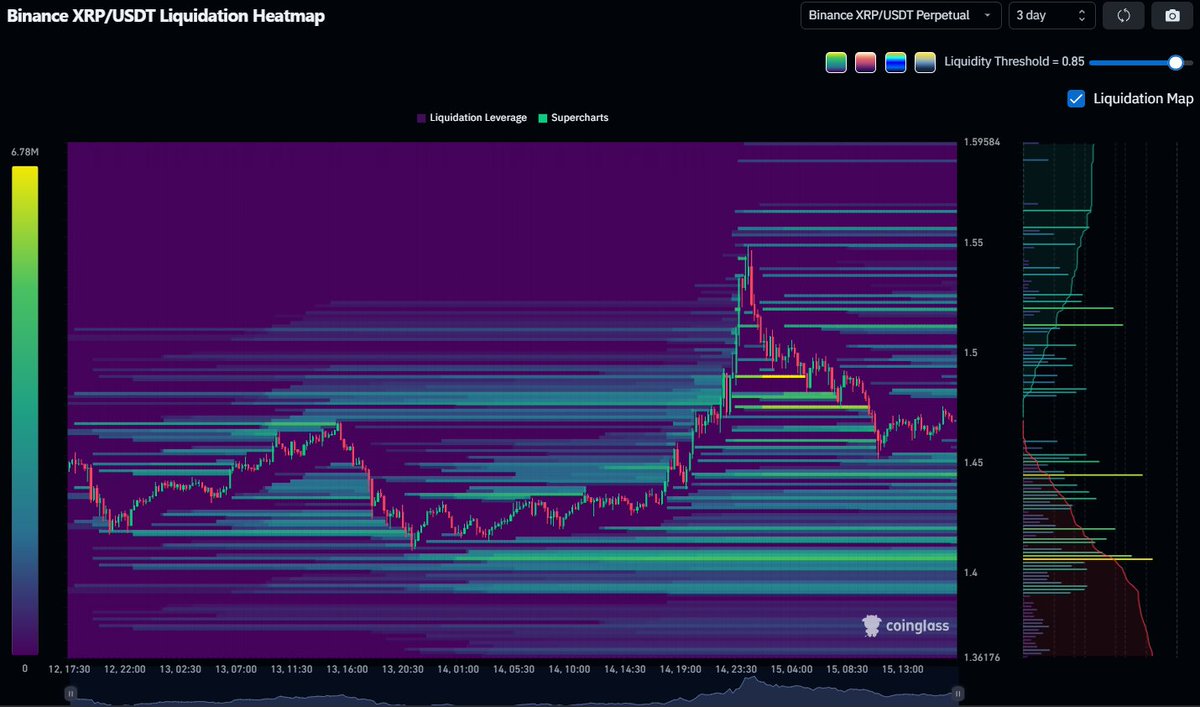
Task: Select the green-teal color scheme swatch
Action: 836,62
